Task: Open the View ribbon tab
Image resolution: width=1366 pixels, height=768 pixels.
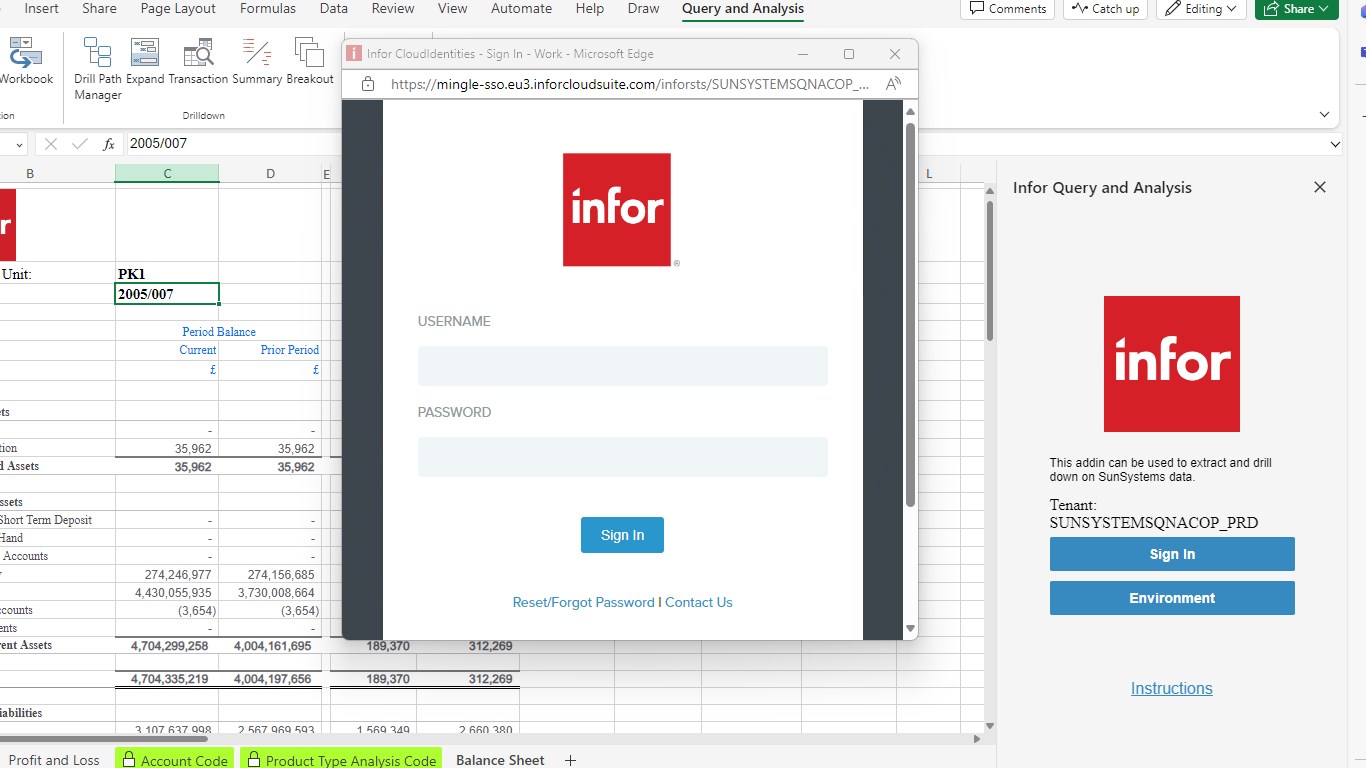Action: tap(452, 9)
